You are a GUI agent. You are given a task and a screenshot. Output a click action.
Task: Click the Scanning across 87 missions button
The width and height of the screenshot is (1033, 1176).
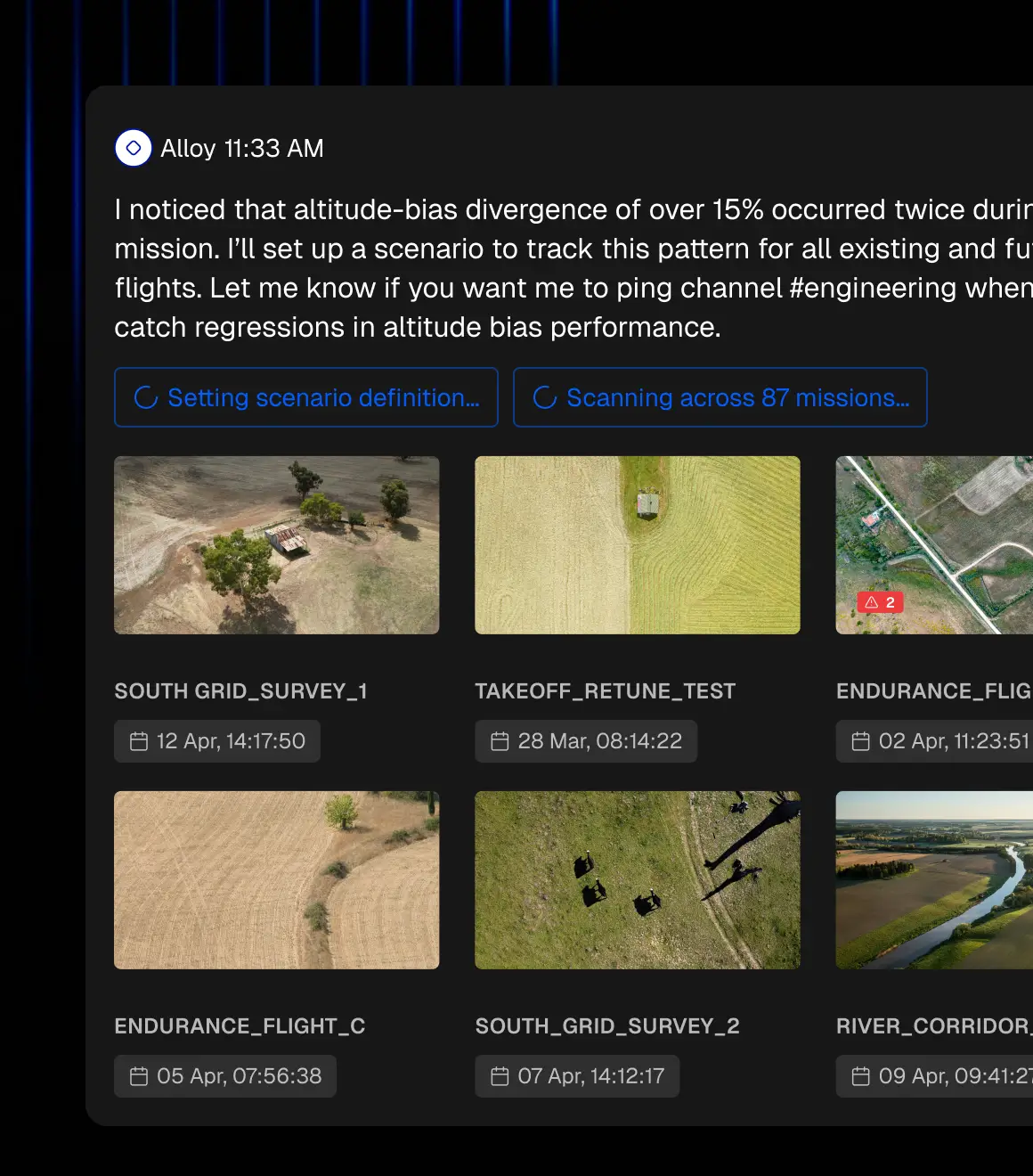(x=720, y=397)
